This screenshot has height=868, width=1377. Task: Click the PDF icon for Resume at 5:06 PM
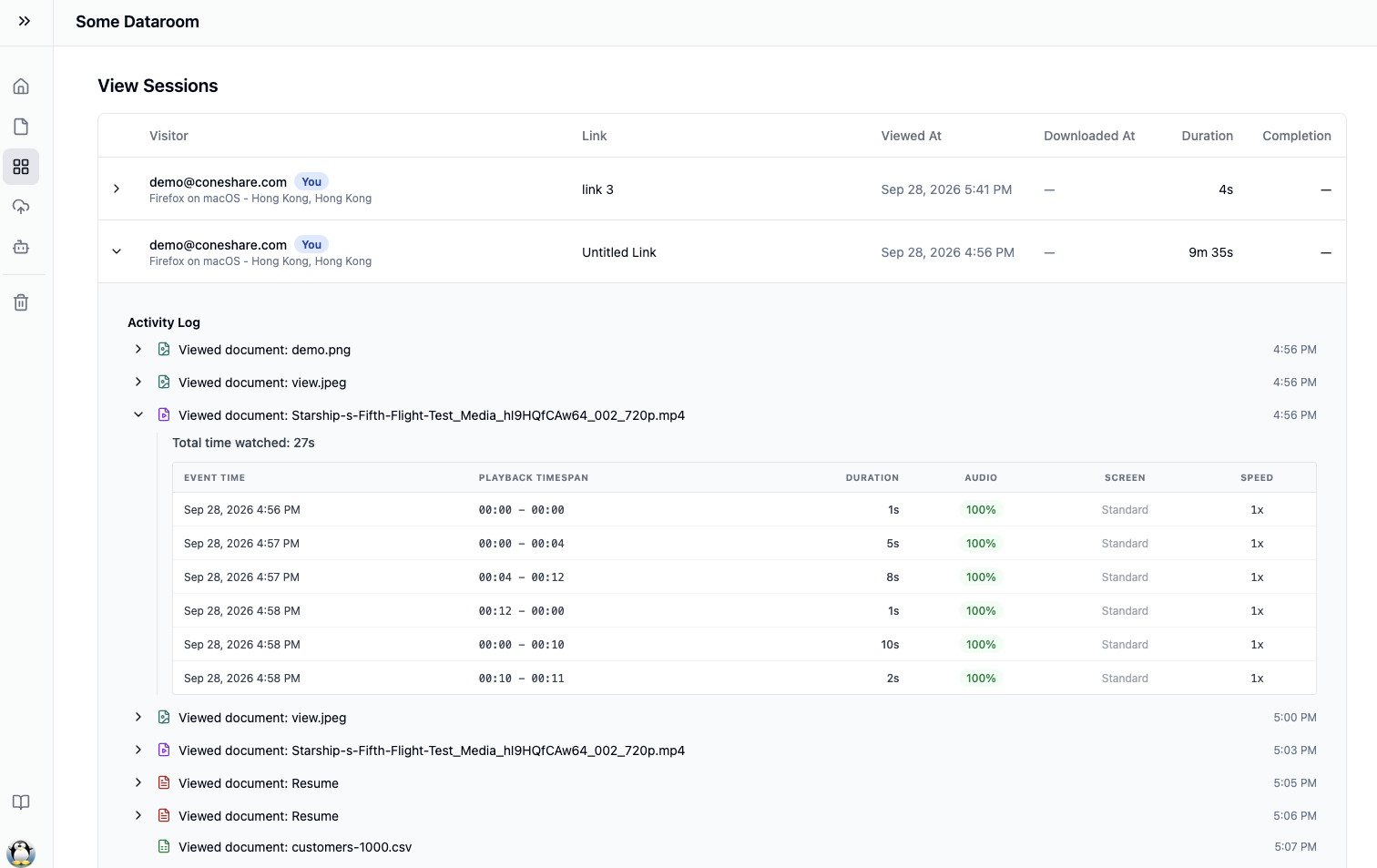(164, 816)
